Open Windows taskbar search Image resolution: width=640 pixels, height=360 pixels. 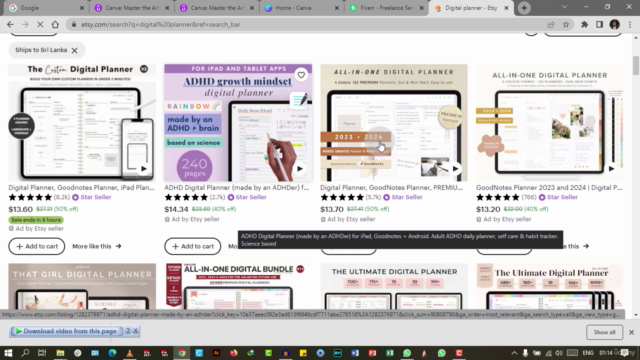(25, 353)
